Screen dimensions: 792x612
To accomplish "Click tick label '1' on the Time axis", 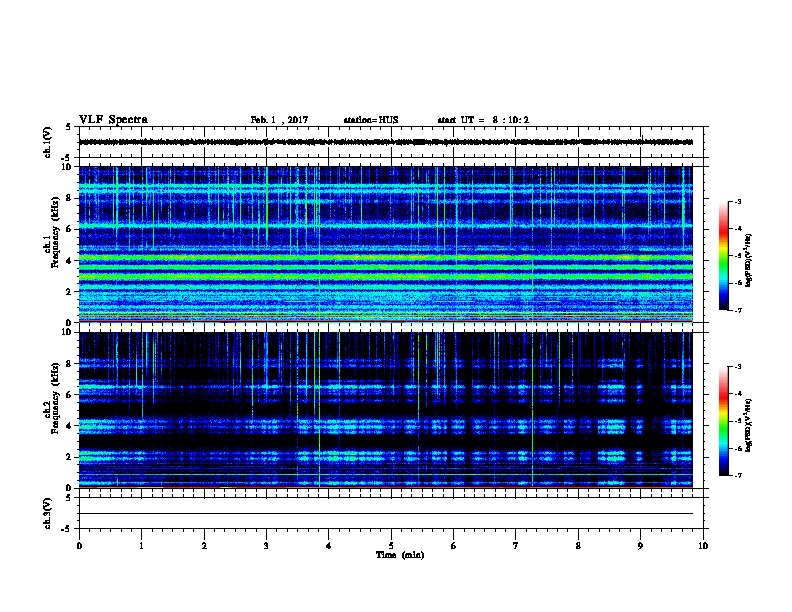I will coord(141,546).
